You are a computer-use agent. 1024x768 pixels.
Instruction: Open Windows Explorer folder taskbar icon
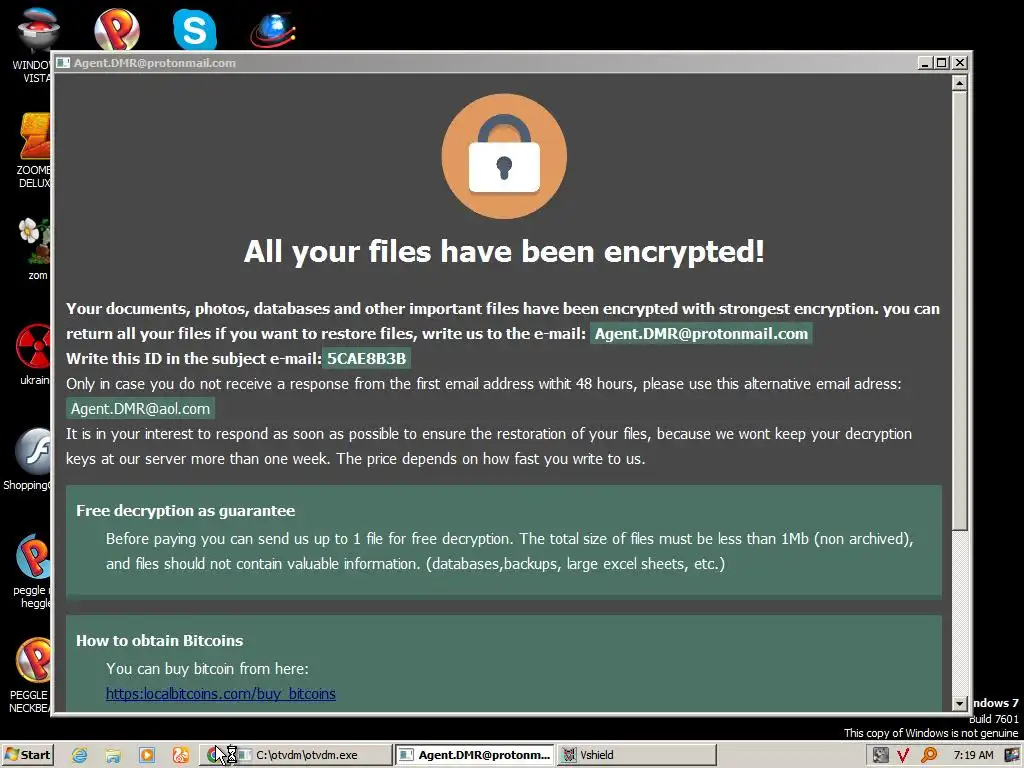(x=113, y=755)
